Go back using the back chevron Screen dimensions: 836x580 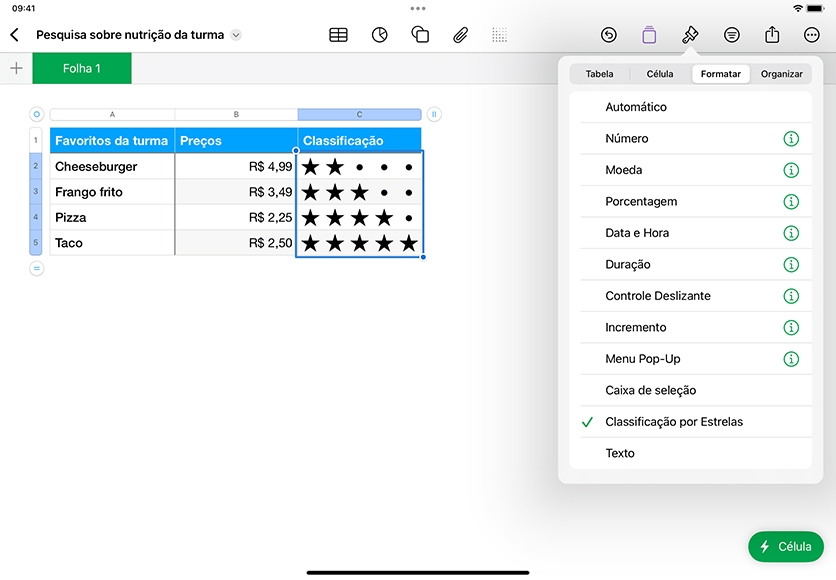pyautogui.click(x=14, y=35)
